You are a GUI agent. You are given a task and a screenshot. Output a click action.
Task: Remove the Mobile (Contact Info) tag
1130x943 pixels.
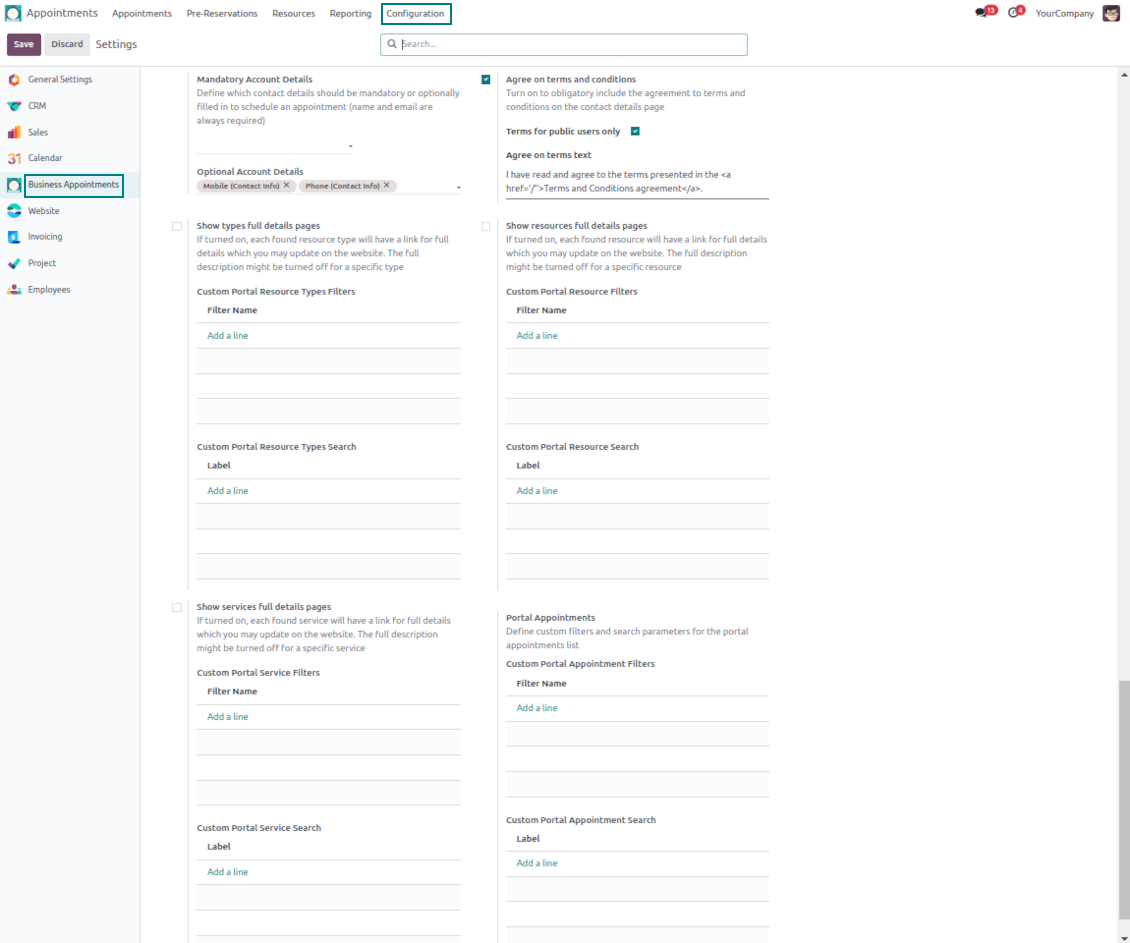pos(286,185)
